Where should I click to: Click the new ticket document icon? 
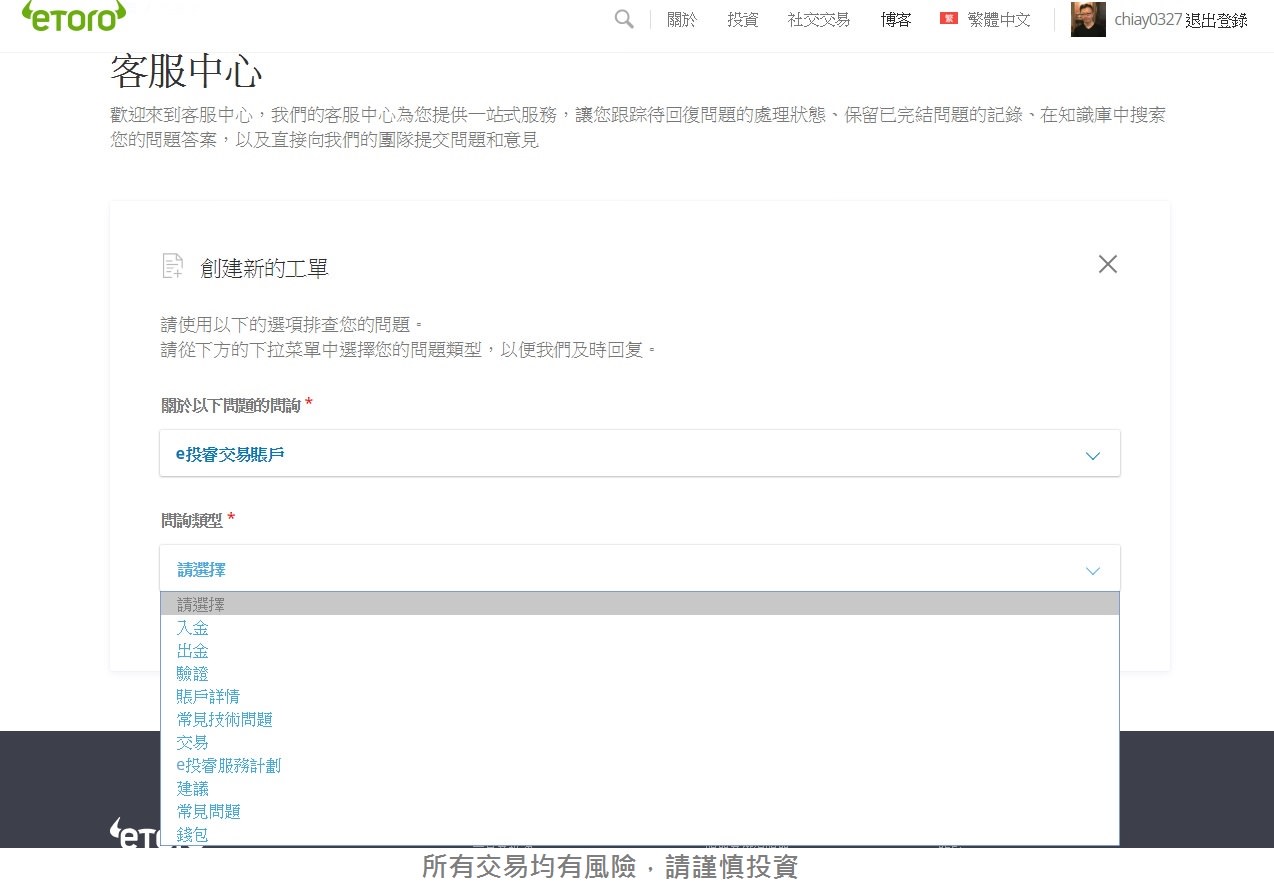173,266
